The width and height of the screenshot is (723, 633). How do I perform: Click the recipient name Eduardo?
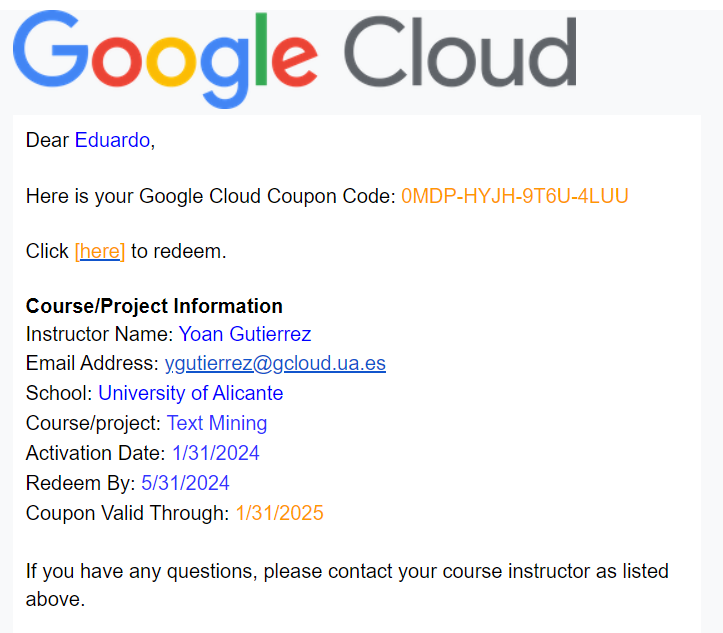click(x=113, y=140)
